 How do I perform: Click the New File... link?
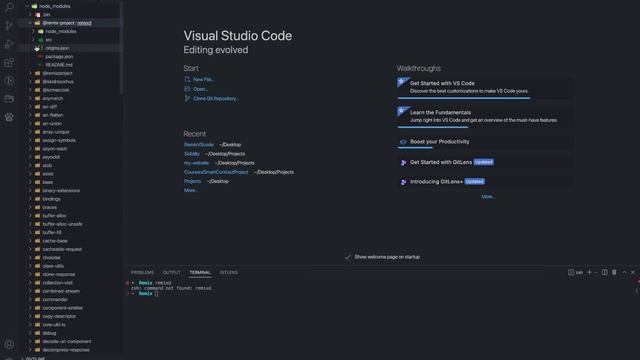pyautogui.click(x=204, y=79)
